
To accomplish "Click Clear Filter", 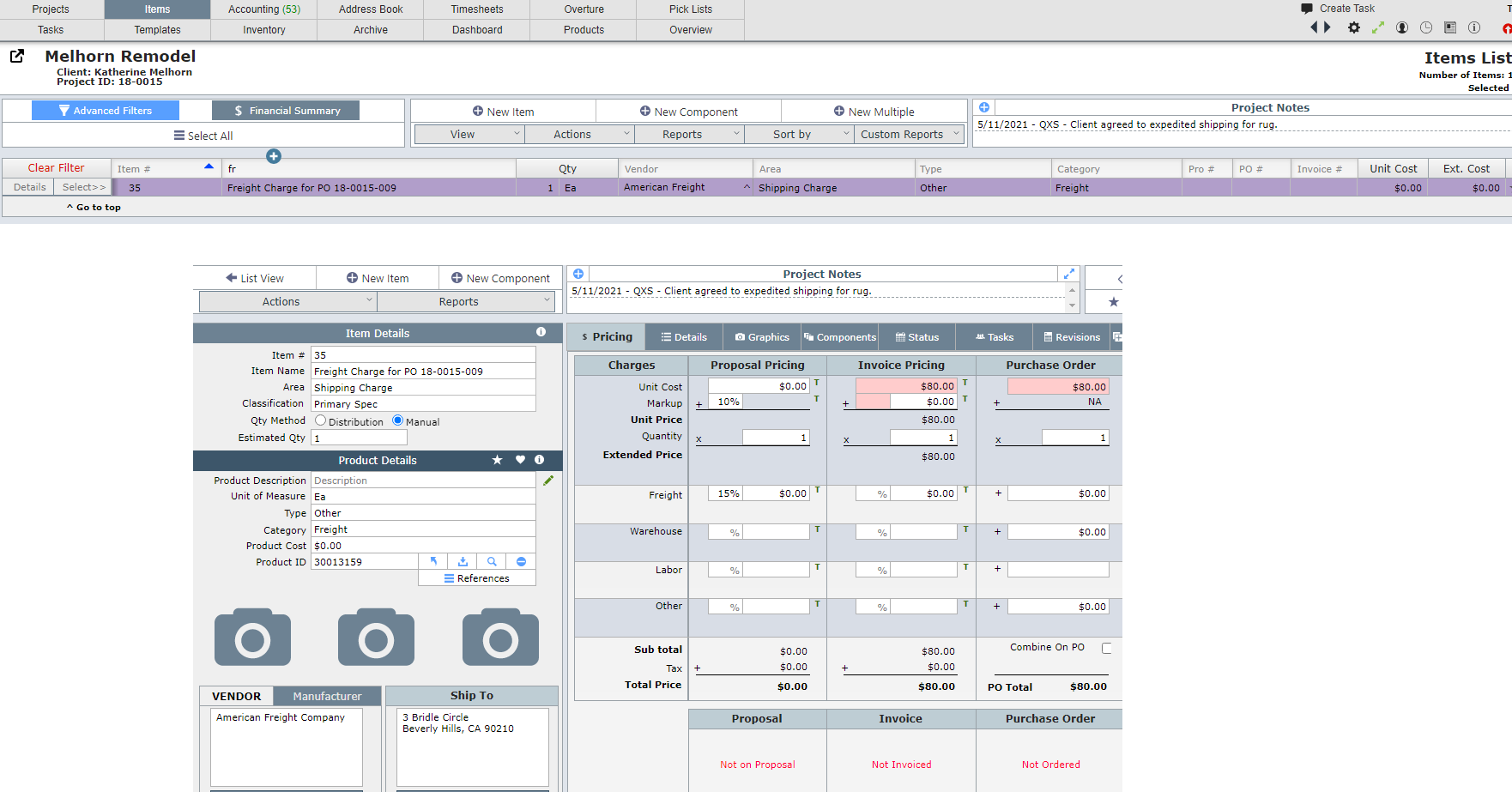I will tap(57, 168).
